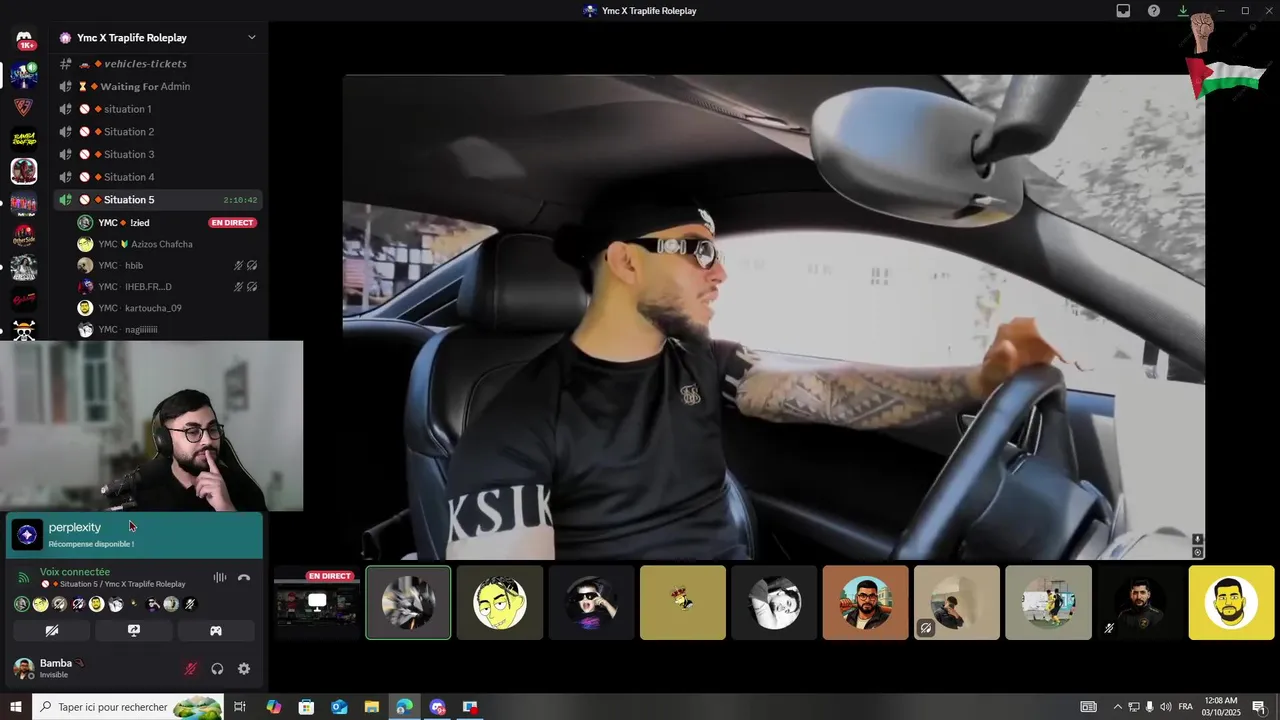This screenshot has width=1280, height=720.
Task: Open the red shield server icon
Action: coord(24,107)
